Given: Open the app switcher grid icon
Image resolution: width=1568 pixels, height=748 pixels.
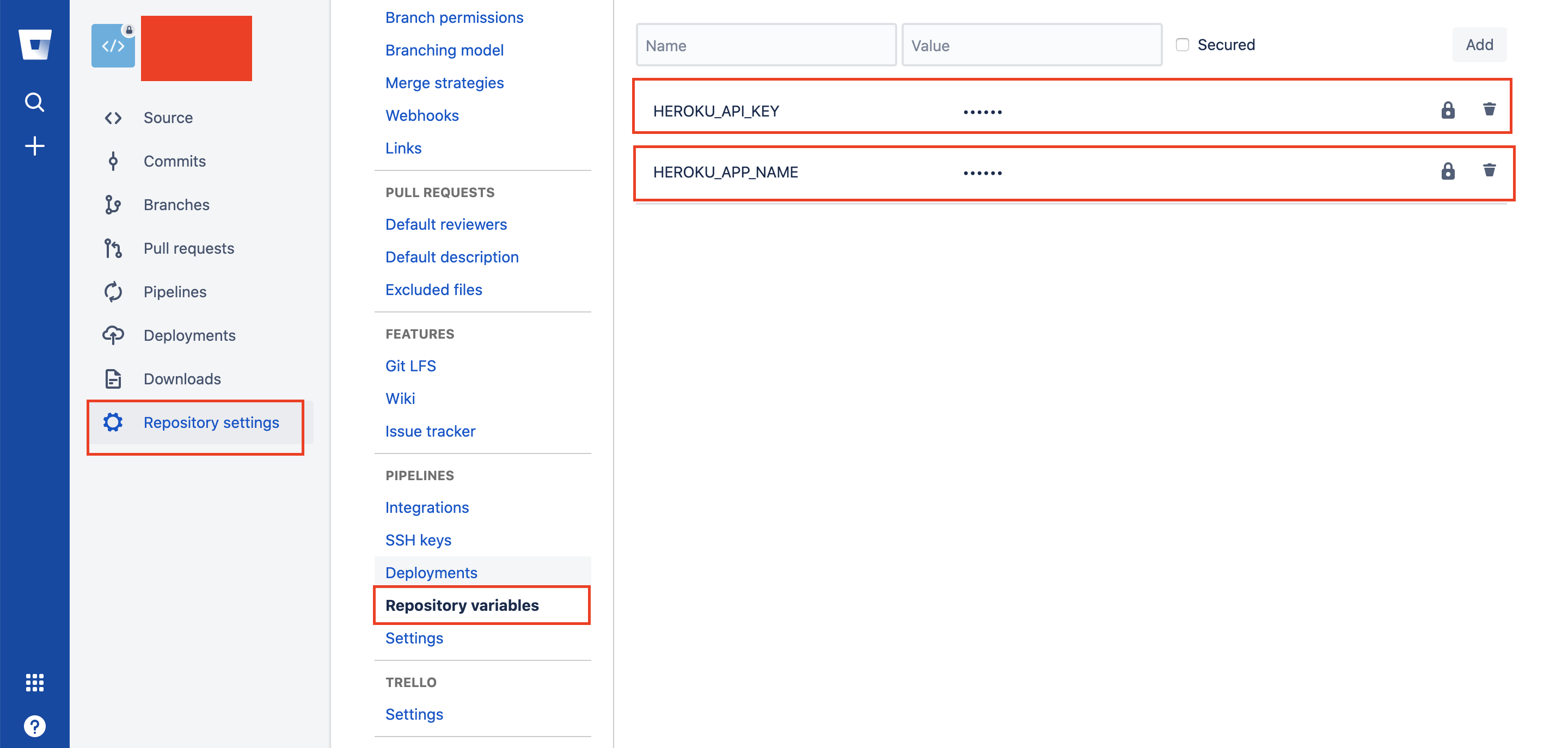Looking at the screenshot, I should 35,682.
